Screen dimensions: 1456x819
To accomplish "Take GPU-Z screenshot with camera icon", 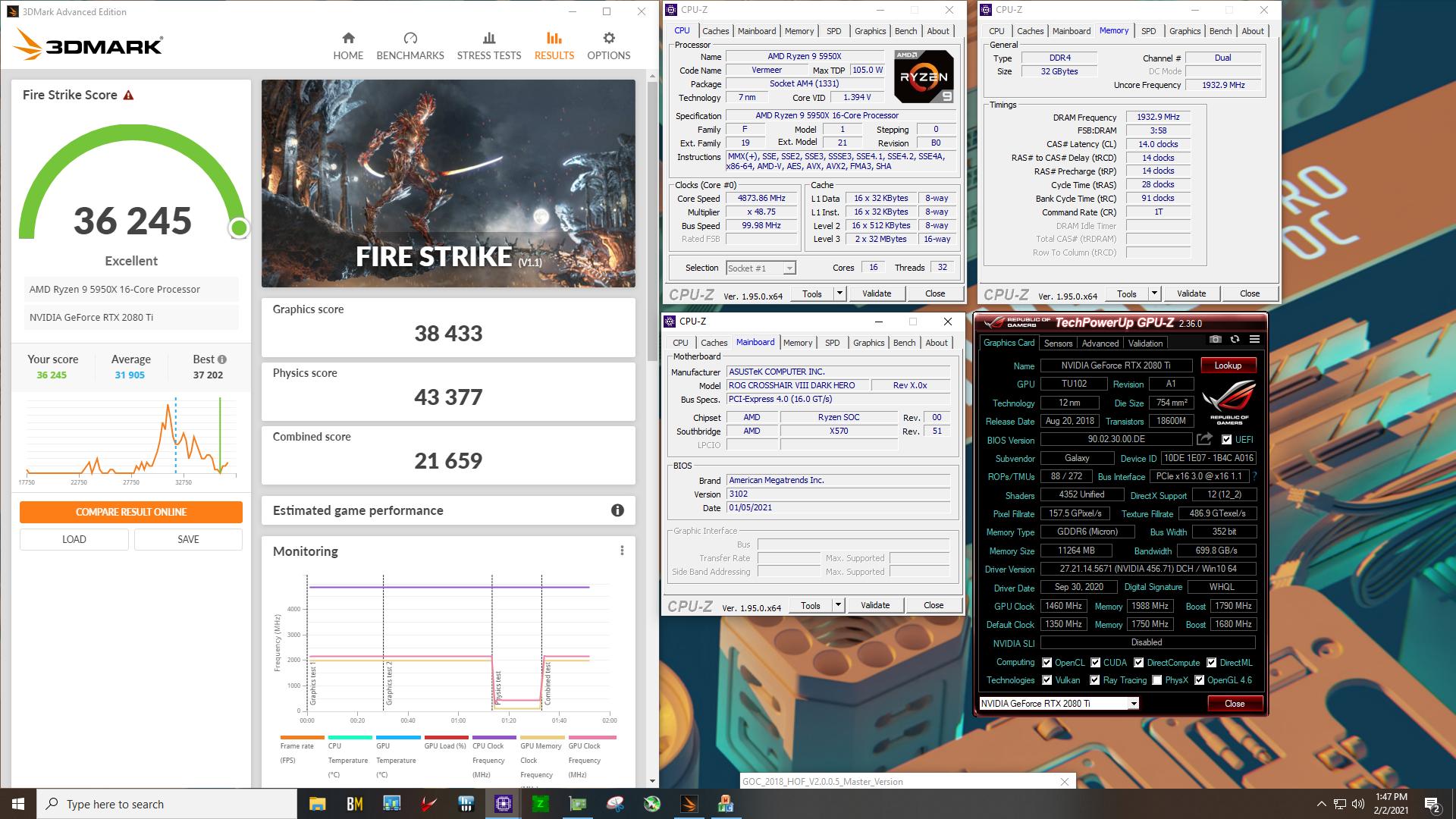I will pyautogui.click(x=1216, y=339).
